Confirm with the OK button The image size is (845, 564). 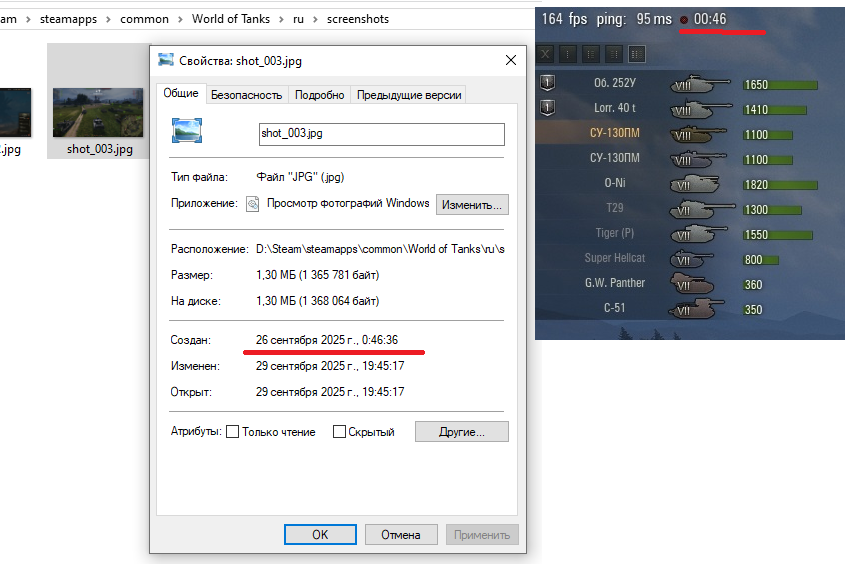(320, 534)
